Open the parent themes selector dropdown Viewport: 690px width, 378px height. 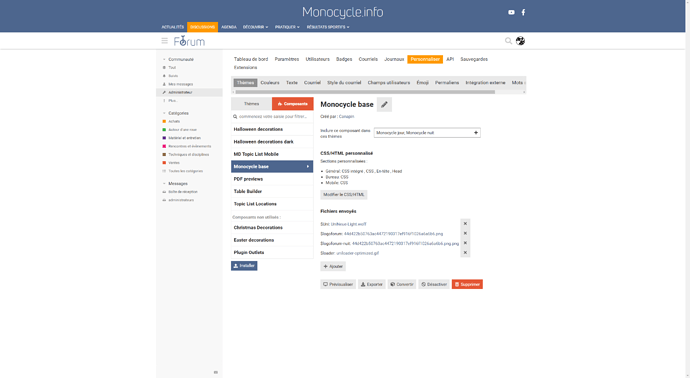tap(427, 132)
